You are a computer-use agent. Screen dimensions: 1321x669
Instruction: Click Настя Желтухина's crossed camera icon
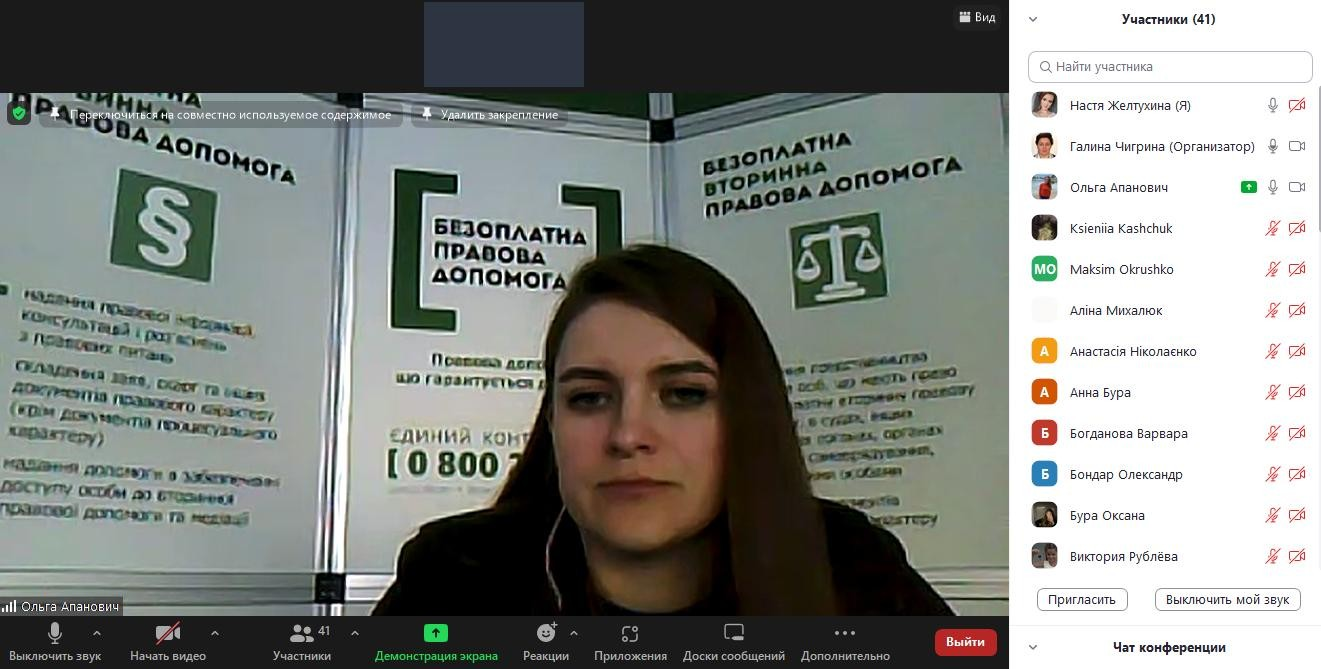[x=1297, y=105]
